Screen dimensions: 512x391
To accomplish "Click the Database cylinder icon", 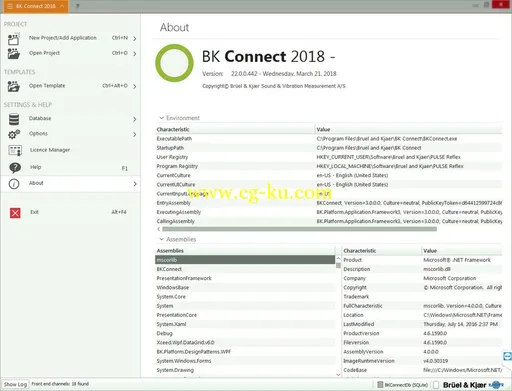I will pos(14,119).
